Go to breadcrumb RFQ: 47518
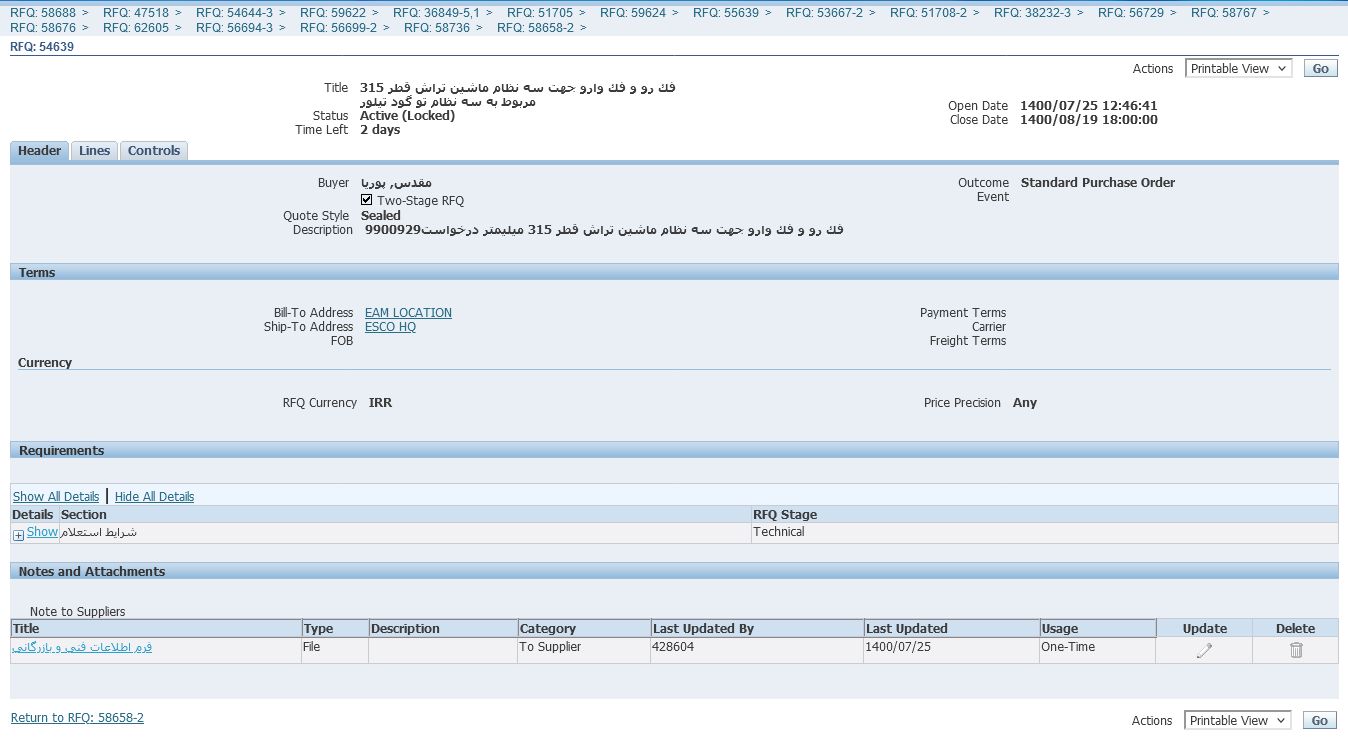 (136, 13)
